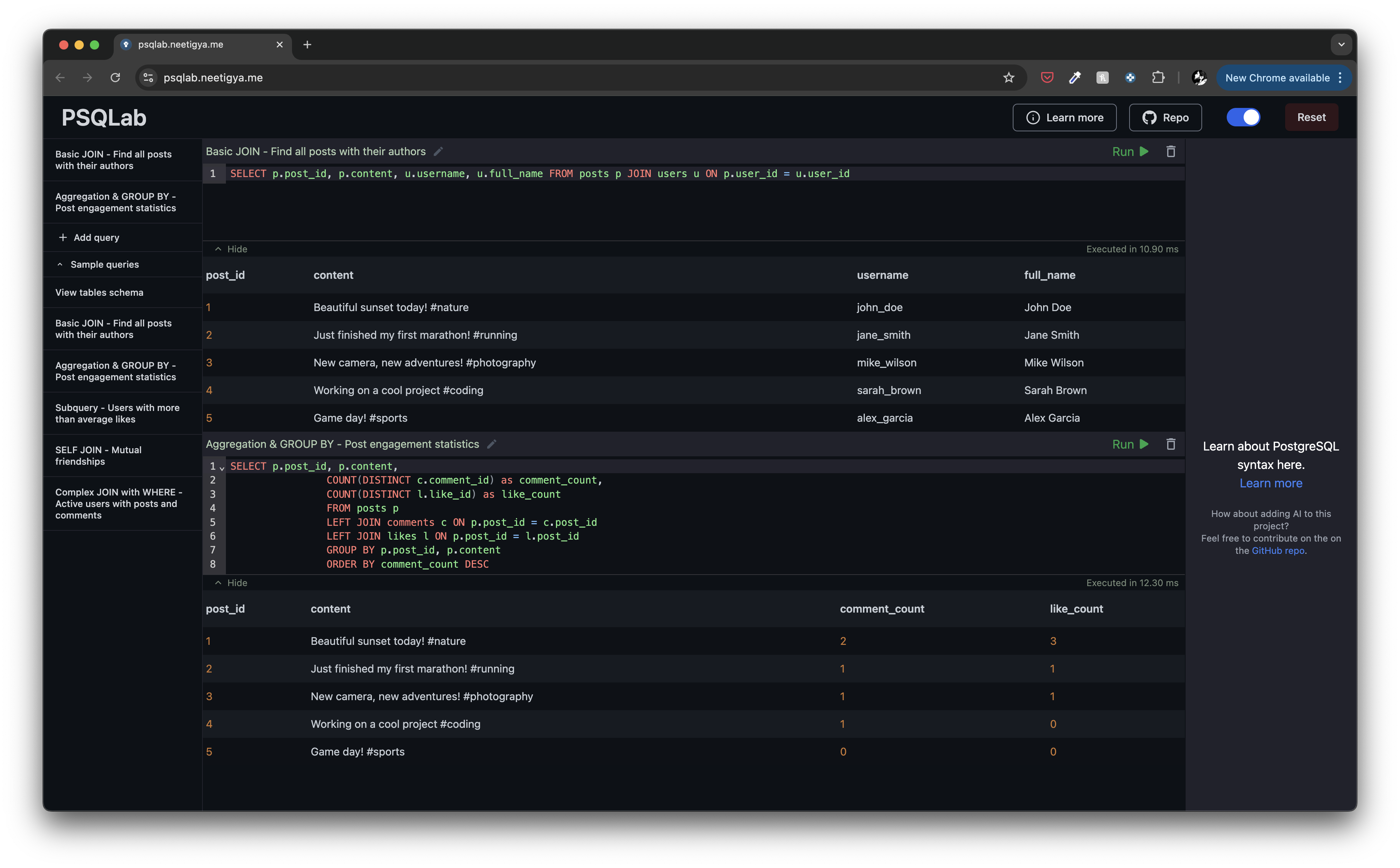Bookmark this page with the star icon
Viewport: 1400px width, 868px height.
pyautogui.click(x=1009, y=78)
